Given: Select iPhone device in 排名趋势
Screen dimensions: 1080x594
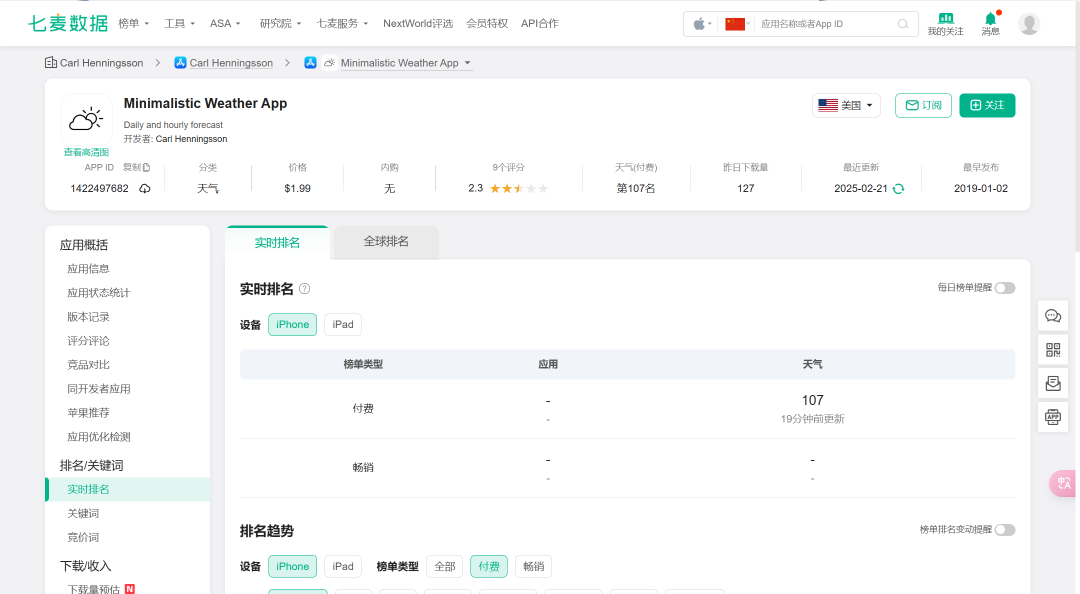Looking at the screenshot, I should click(293, 566).
